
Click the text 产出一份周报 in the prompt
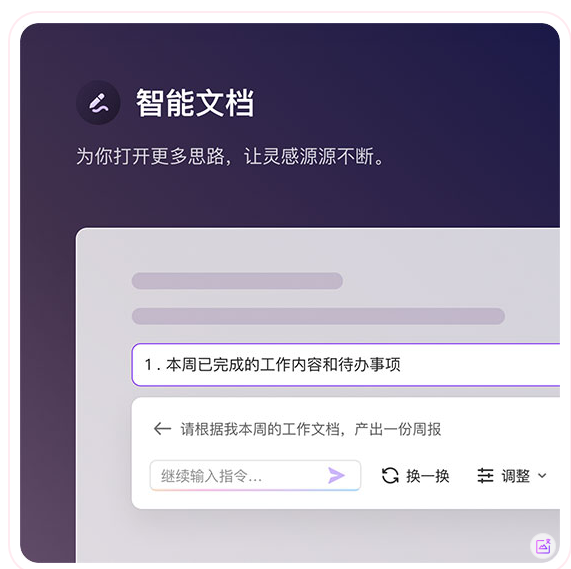[x=398, y=429]
